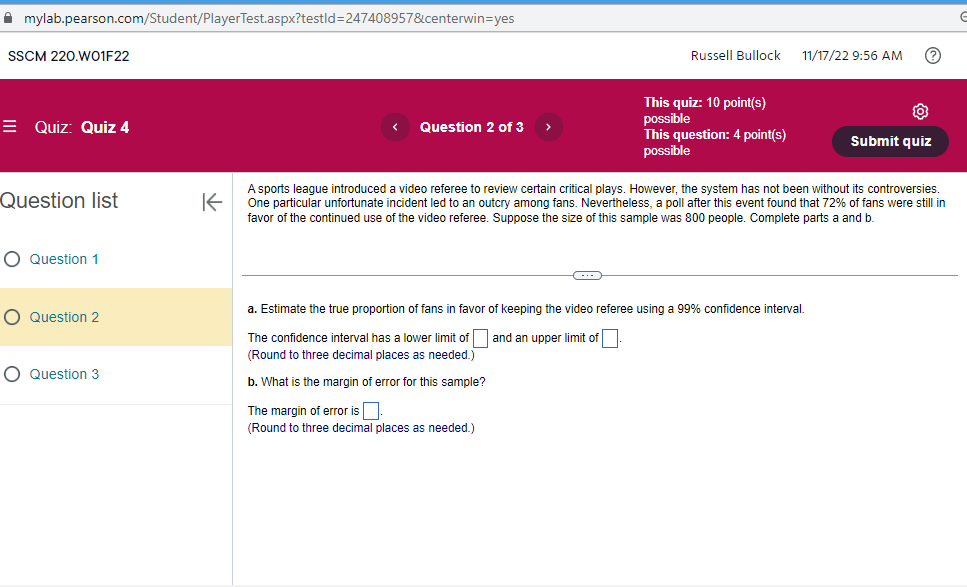Select Question 2 status circle
The image size is (967, 587).
pyautogui.click(x=12, y=317)
